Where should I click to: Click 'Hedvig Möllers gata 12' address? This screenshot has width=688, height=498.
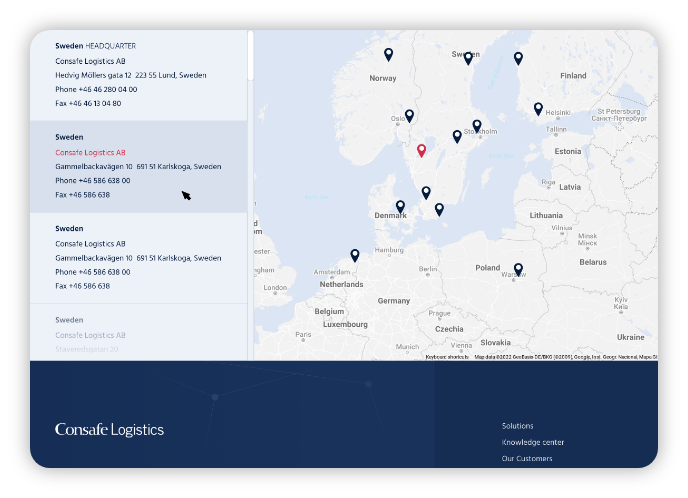[x=93, y=75]
